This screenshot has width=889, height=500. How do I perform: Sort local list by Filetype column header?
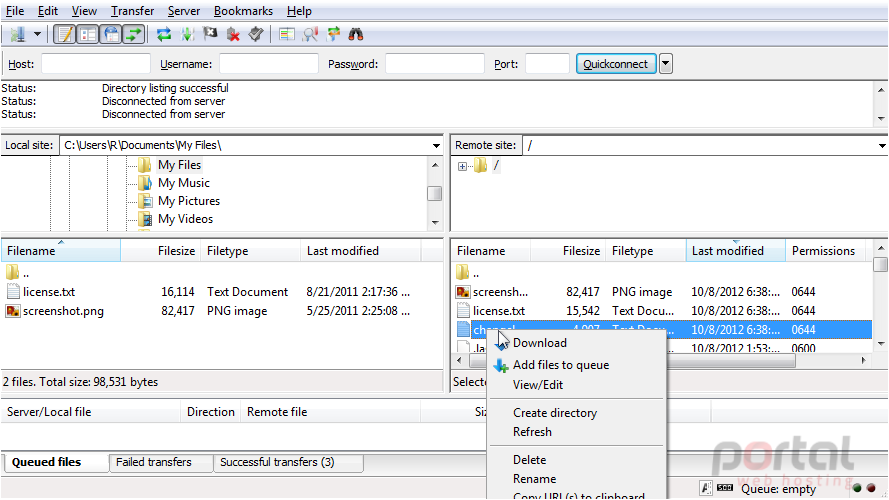(x=250, y=251)
